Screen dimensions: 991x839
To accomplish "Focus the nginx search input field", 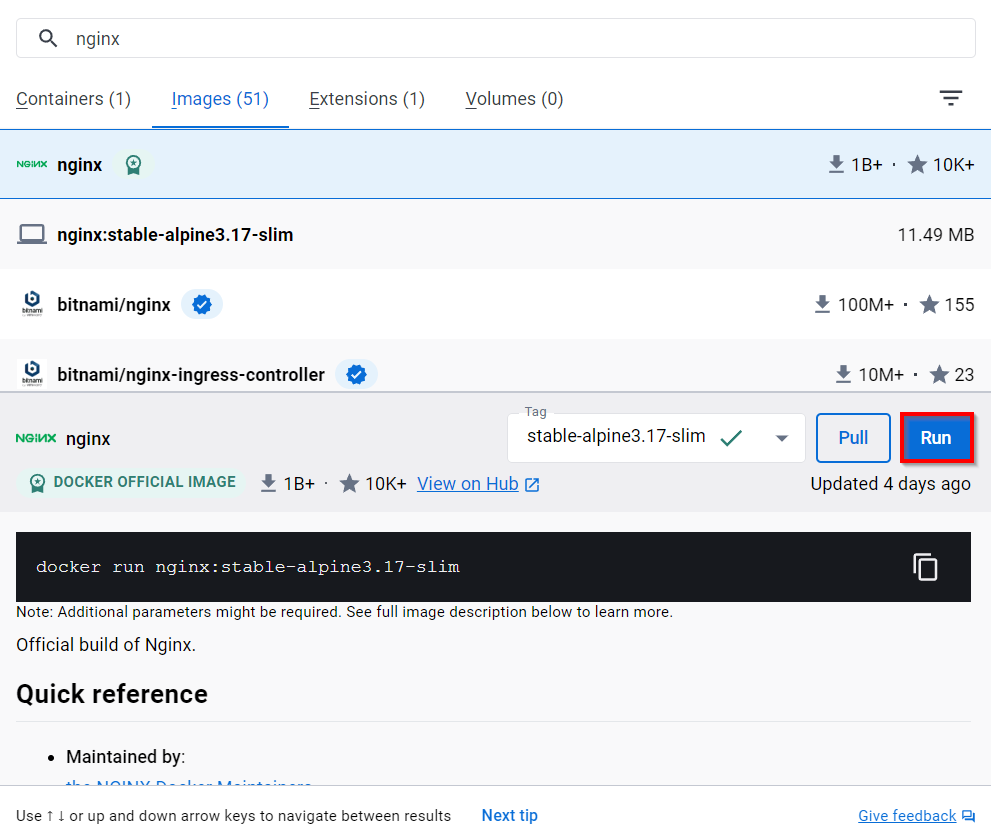I will (496, 39).
